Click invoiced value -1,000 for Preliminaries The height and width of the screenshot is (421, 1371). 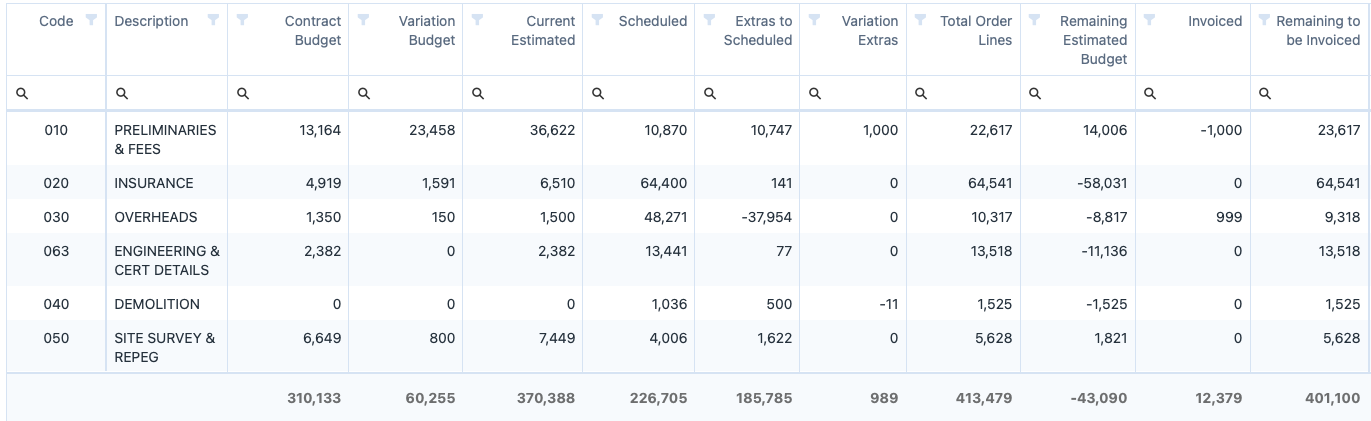[1221, 130]
